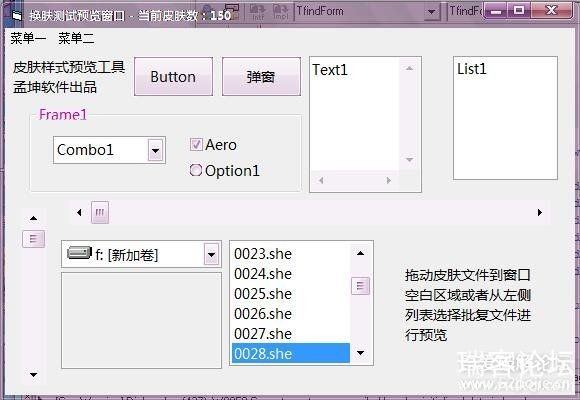This screenshot has width=580, height=400.
Task: Toggle the Aero checkbox
Action: [196, 144]
